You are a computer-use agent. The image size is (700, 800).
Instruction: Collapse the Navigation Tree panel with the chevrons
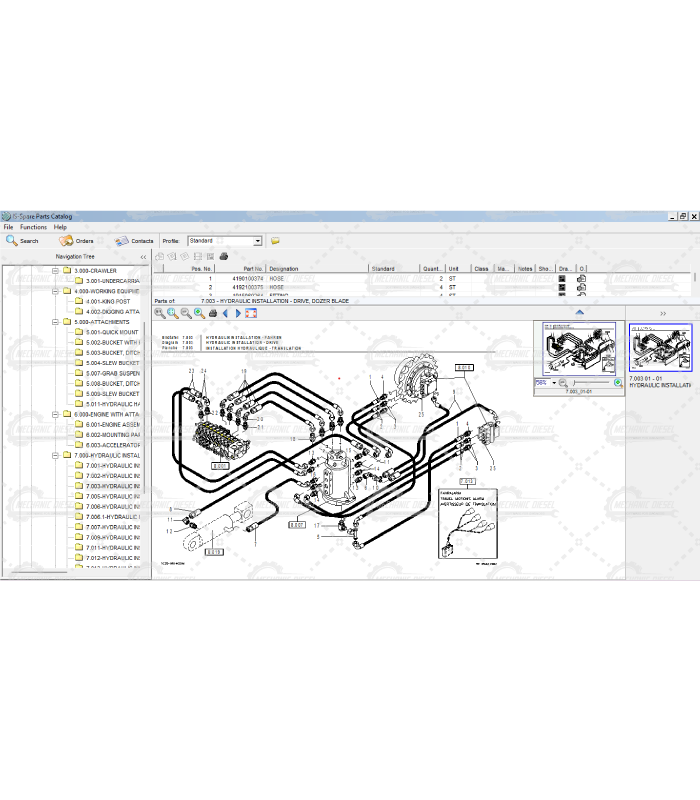point(142,257)
